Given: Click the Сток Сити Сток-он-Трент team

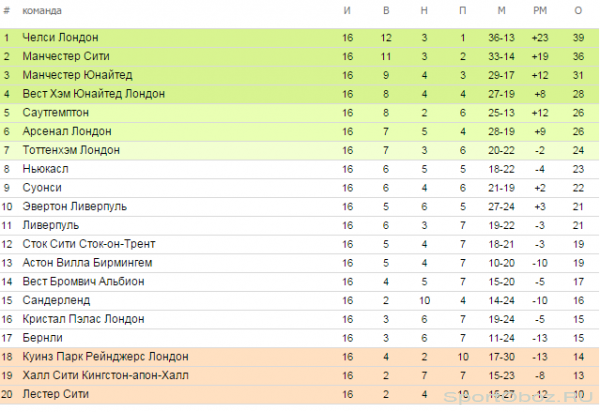Looking at the screenshot, I should click(89, 244).
